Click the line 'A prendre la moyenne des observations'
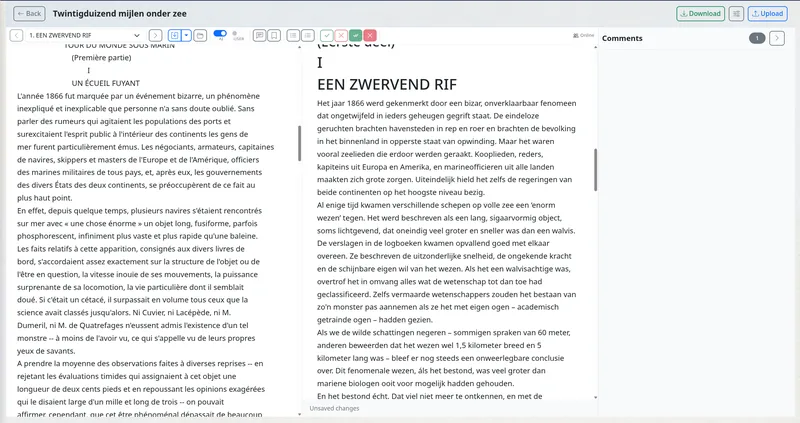The height and width of the screenshot is (423, 800). (140, 364)
